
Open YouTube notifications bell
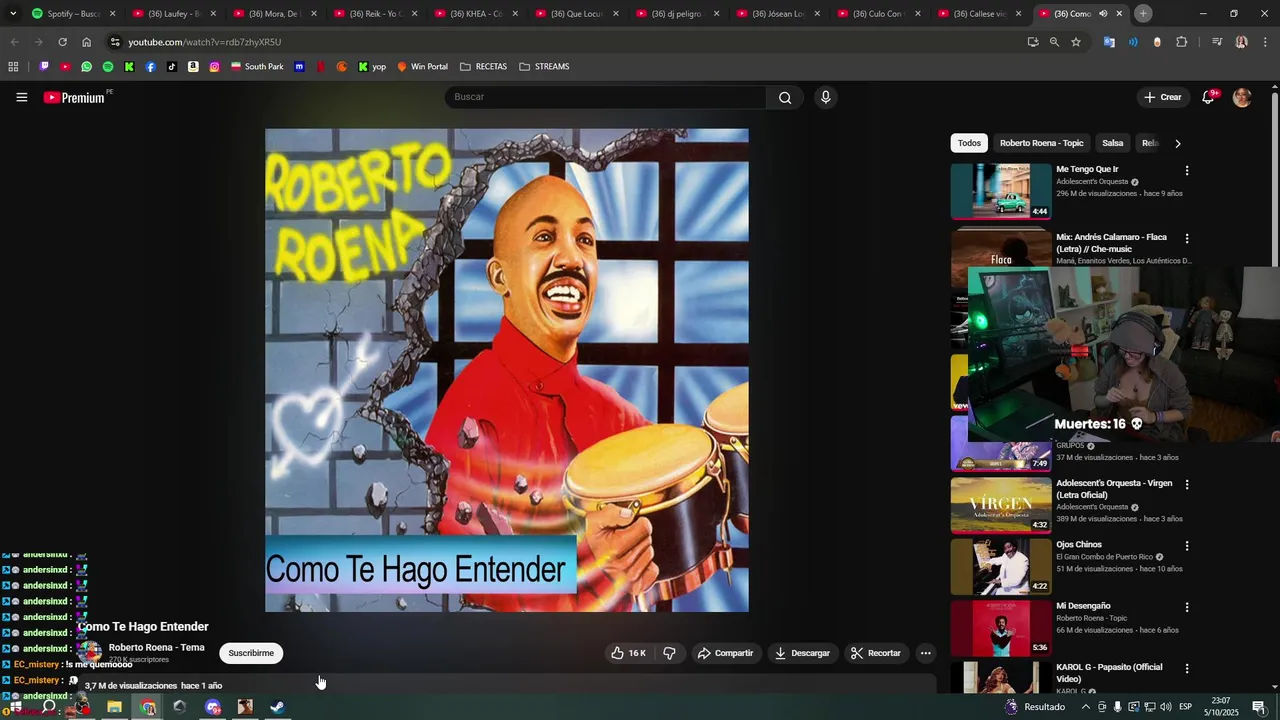point(1208,97)
